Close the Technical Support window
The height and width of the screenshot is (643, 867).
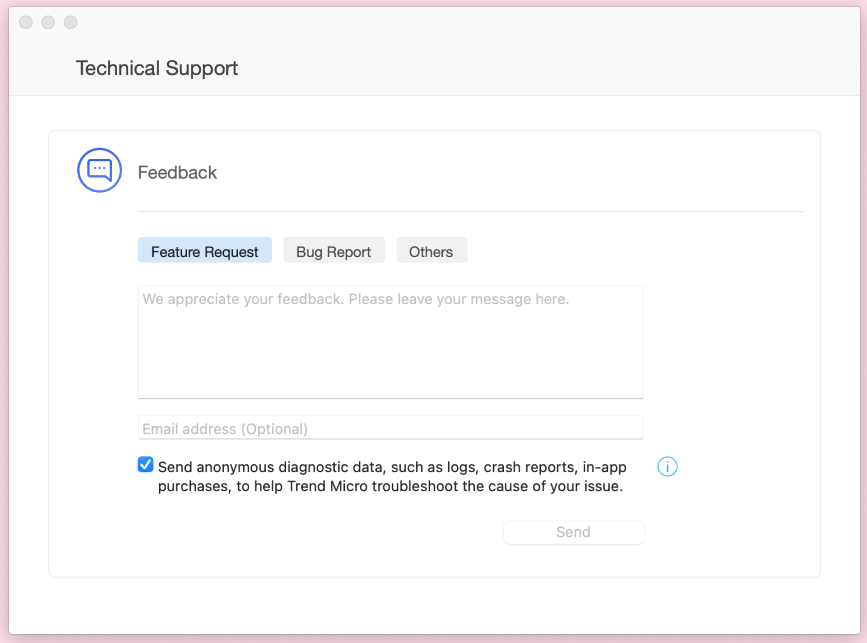point(26,22)
